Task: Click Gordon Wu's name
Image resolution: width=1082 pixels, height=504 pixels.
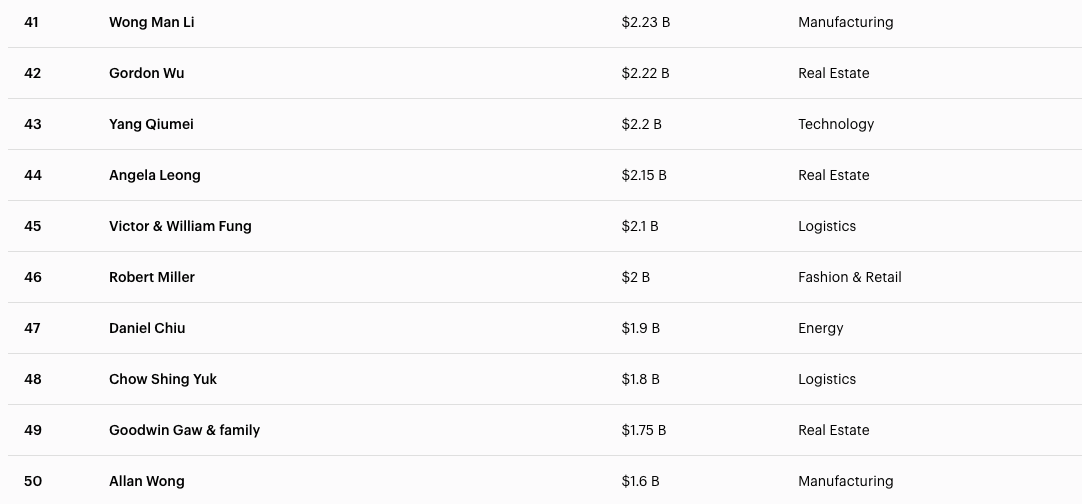Action: [x=146, y=73]
